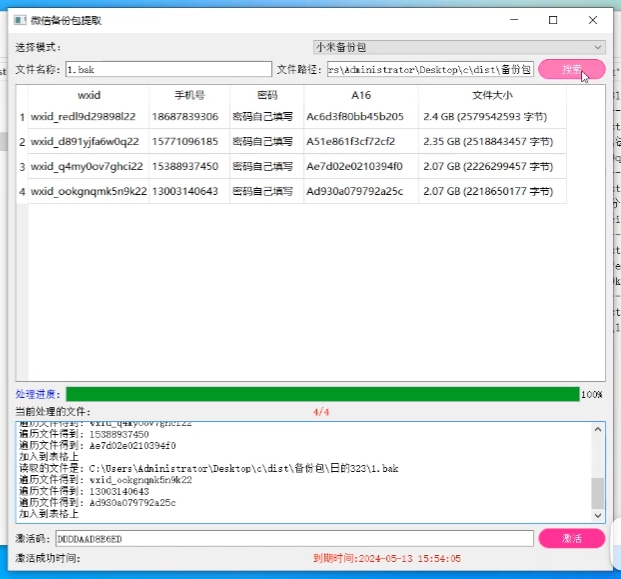This screenshot has height=579, width=621.
Task: Click the 文件大小 column header
Action: click(492, 95)
